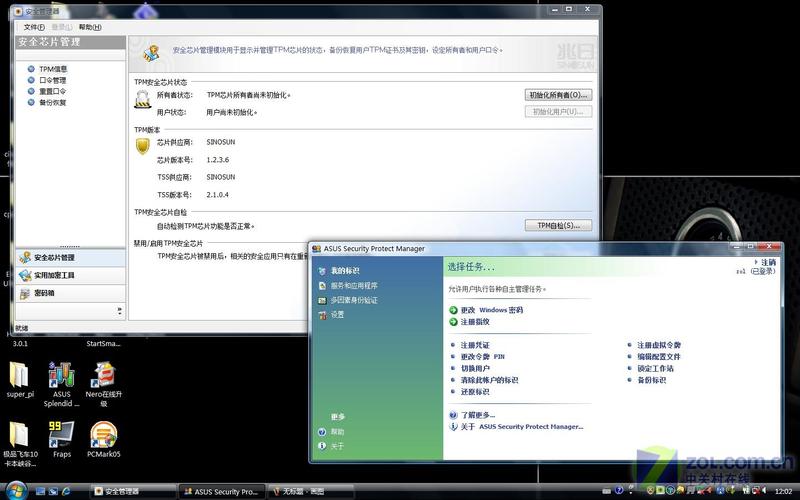Viewport: 800px width, 500px height.
Task: Open the 极品飞车10 folder on desktop
Action: point(20,444)
